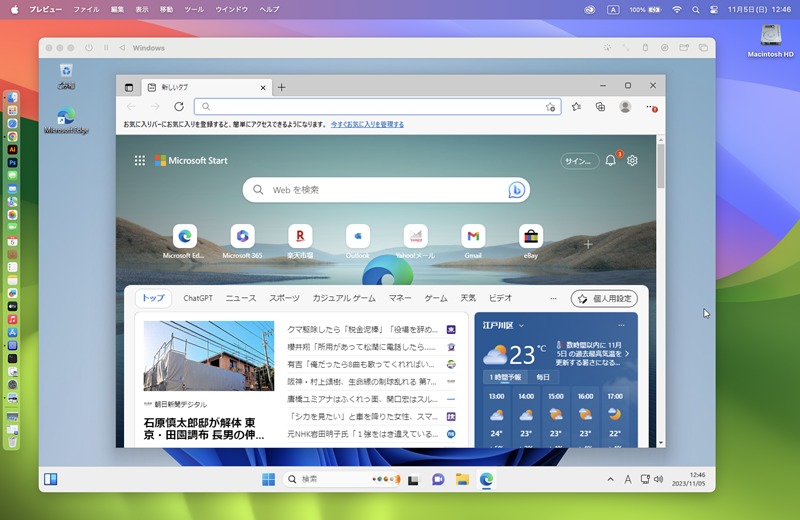This screenshot has height=520, width=800.
Task: Open macOS Control Center icon
Action: tap(714, 9)
